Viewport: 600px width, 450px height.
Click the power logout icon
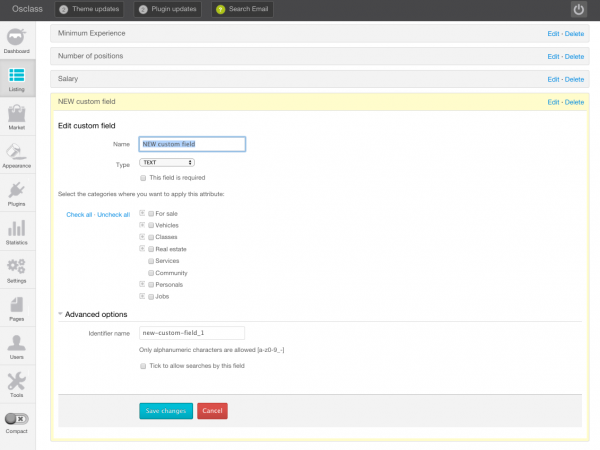tap(578, 9)
